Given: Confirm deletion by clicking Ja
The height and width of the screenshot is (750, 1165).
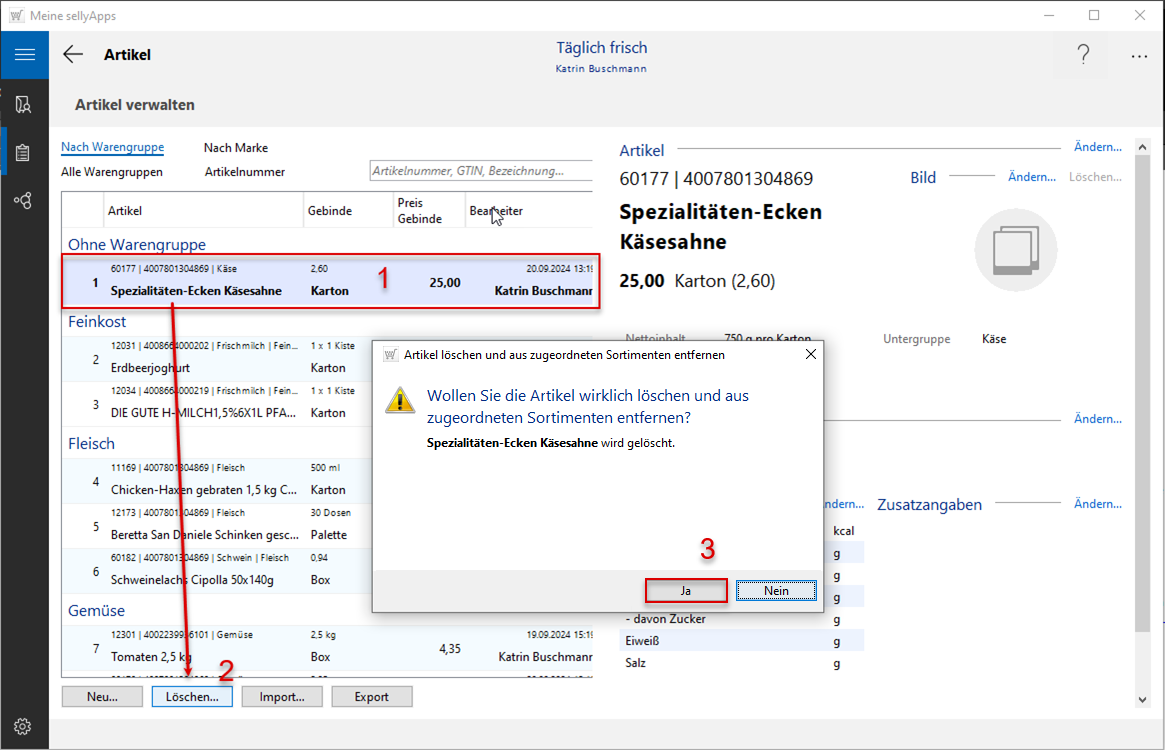Looking at the screenshot, I should coord(686,591).
